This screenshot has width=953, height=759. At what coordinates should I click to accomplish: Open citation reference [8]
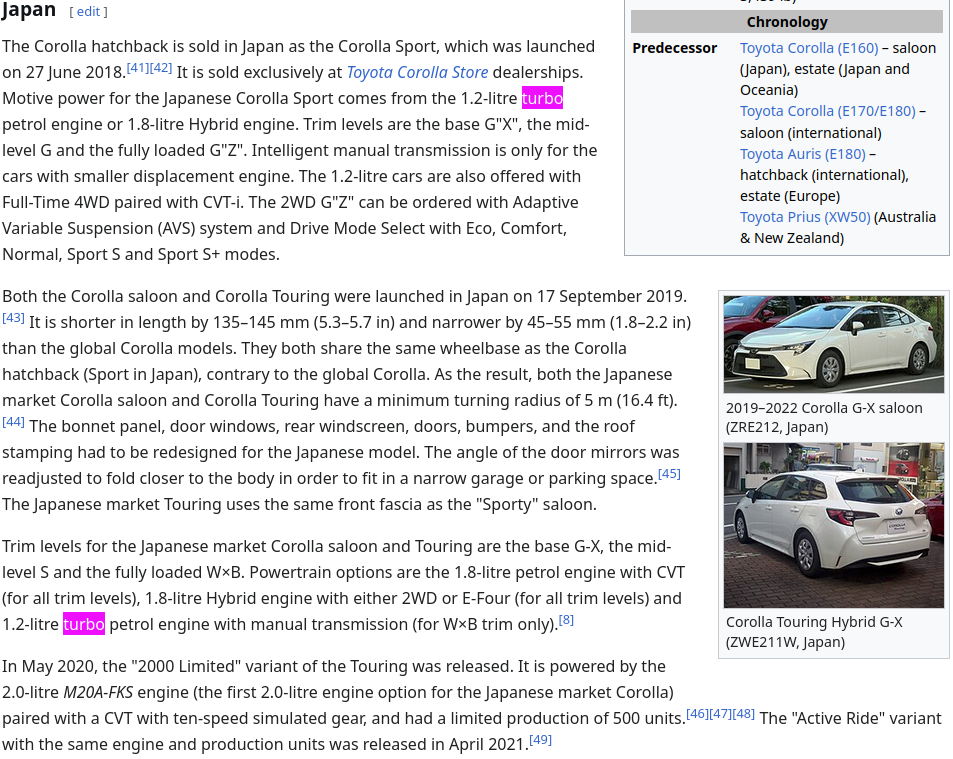(x=566, y=619)
